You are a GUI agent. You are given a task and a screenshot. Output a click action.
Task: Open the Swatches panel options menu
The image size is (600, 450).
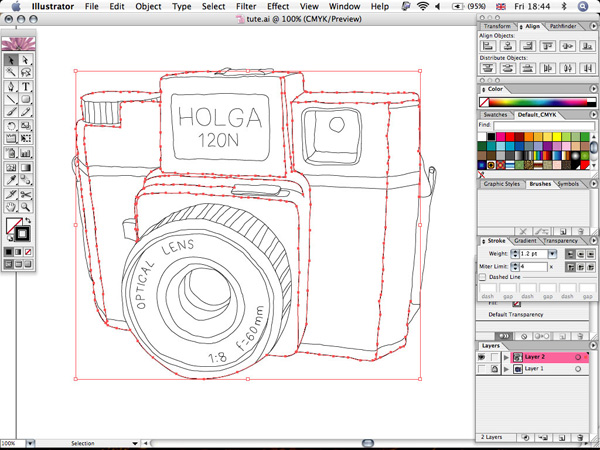[594, 114]
